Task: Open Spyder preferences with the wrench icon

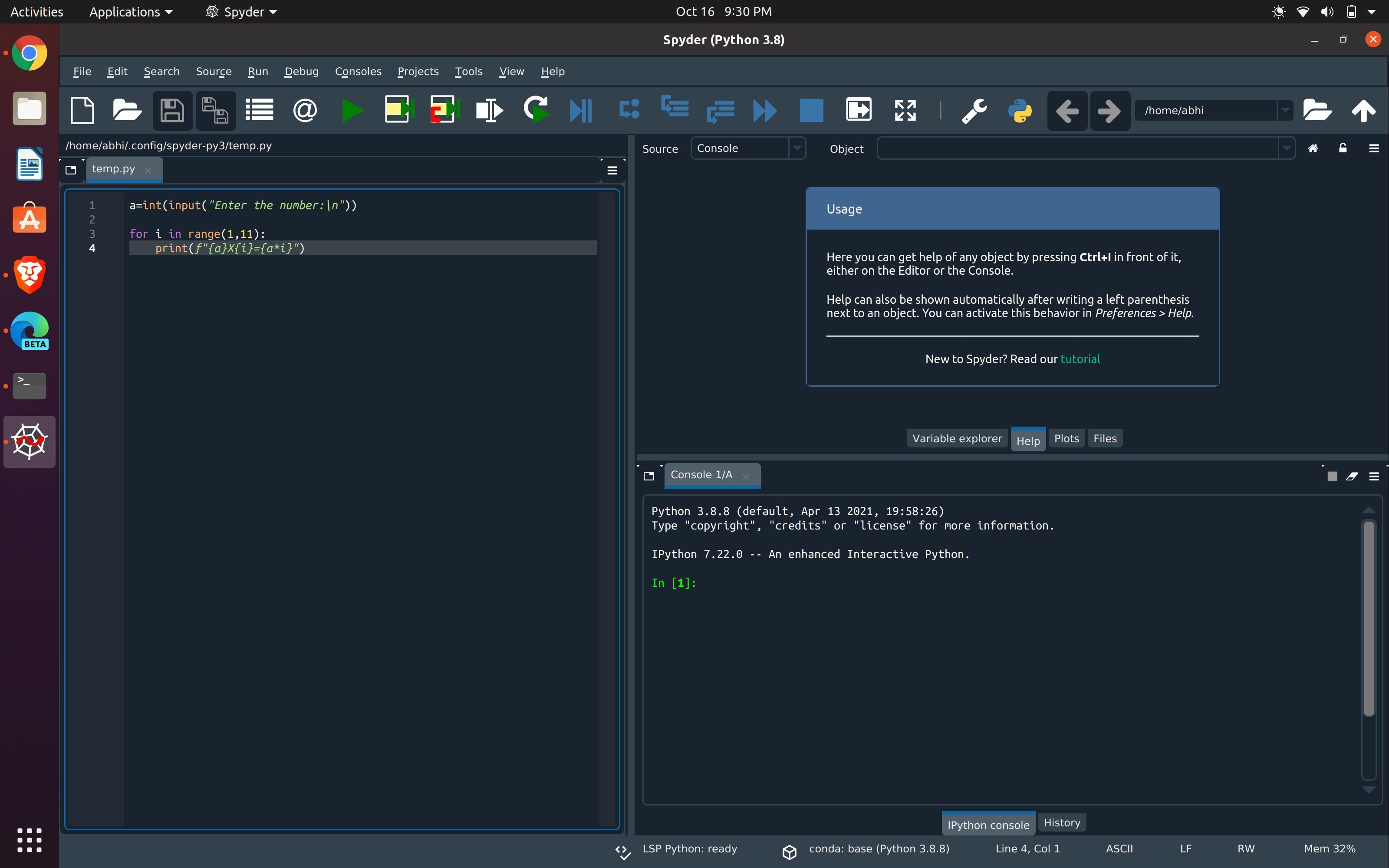Action: [x=974, y=110]
